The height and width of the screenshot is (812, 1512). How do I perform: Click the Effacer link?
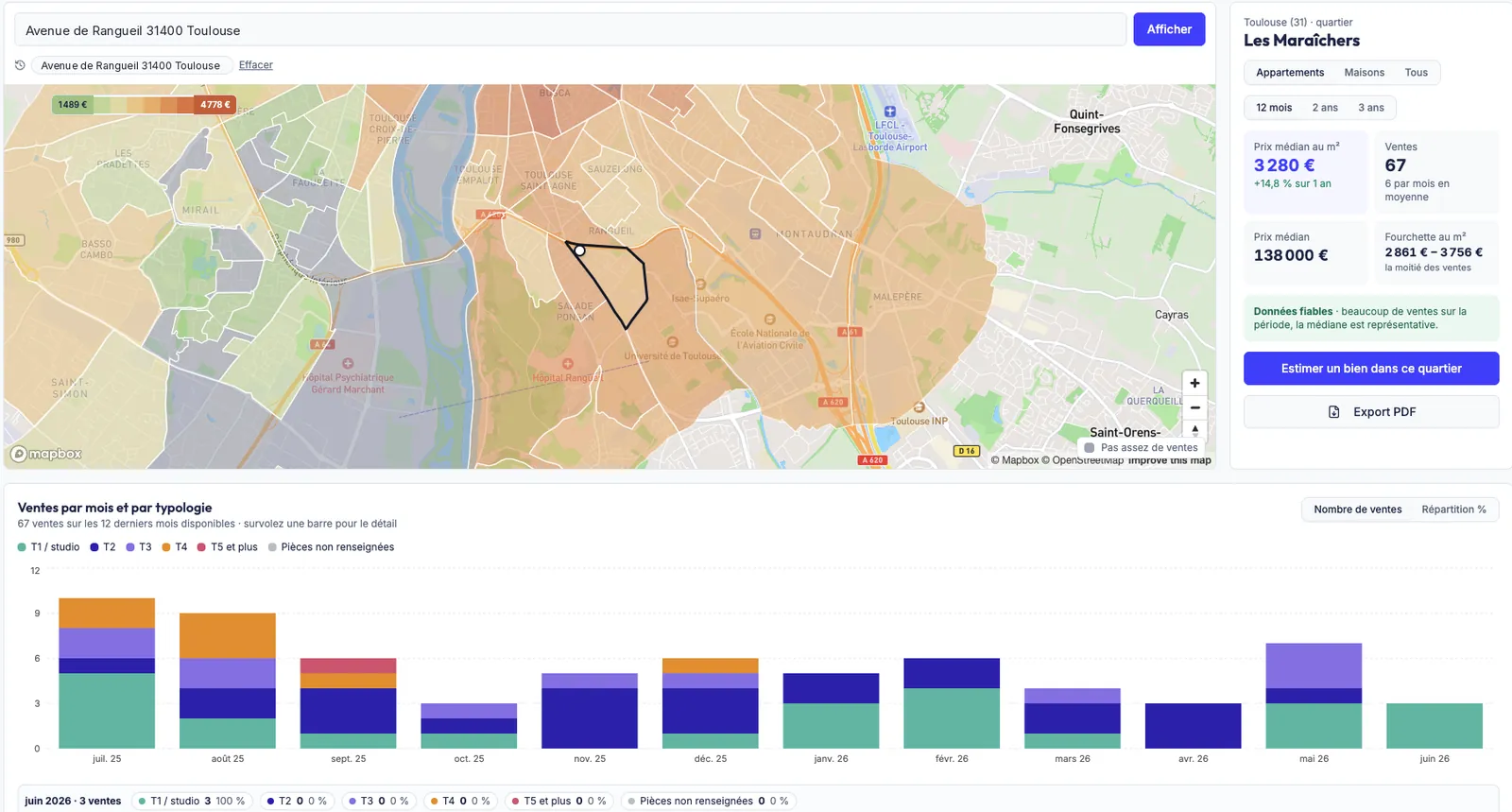256,65
